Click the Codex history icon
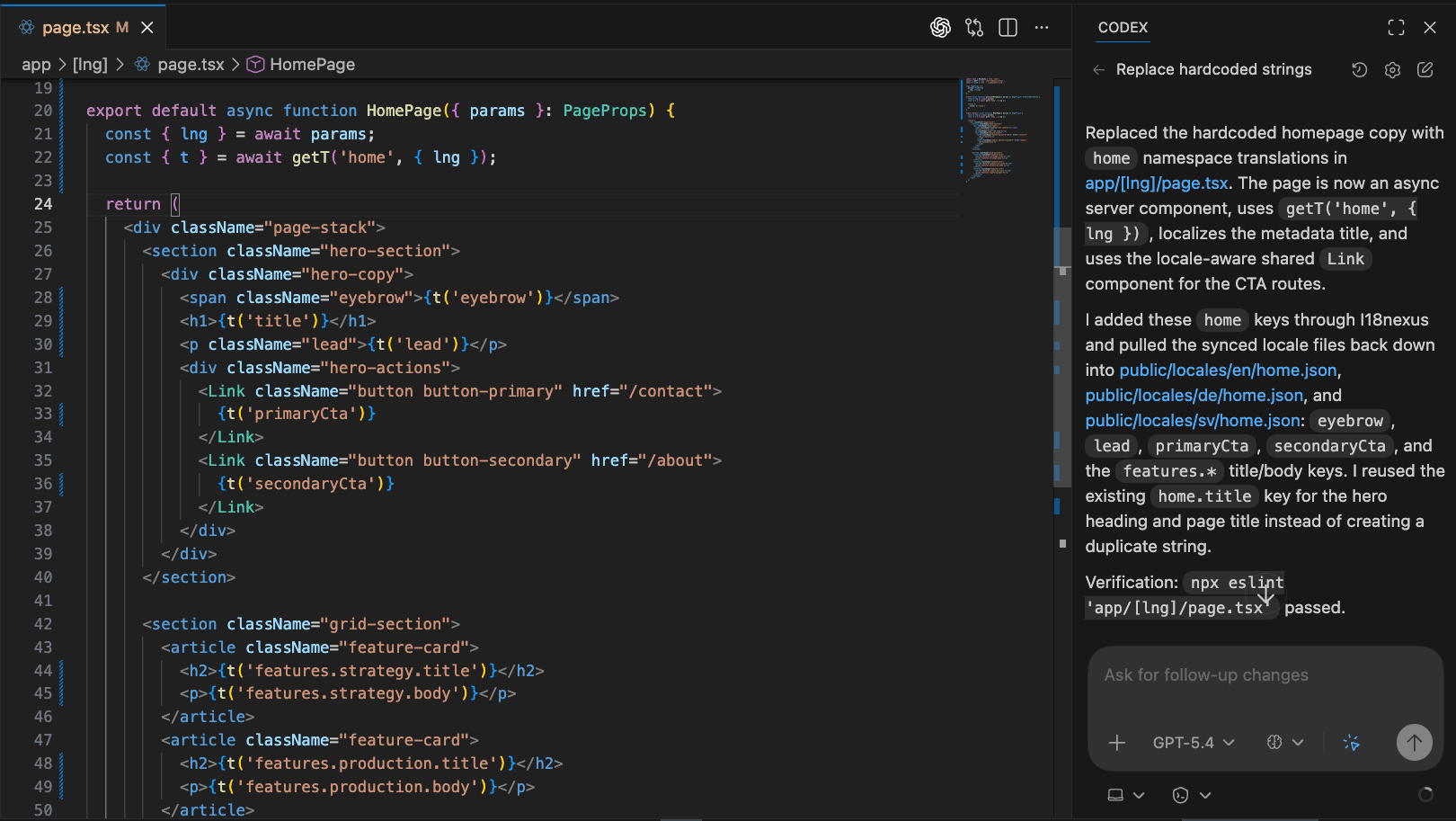Viewport: 1456px width, 821px height. (1360, 69)
